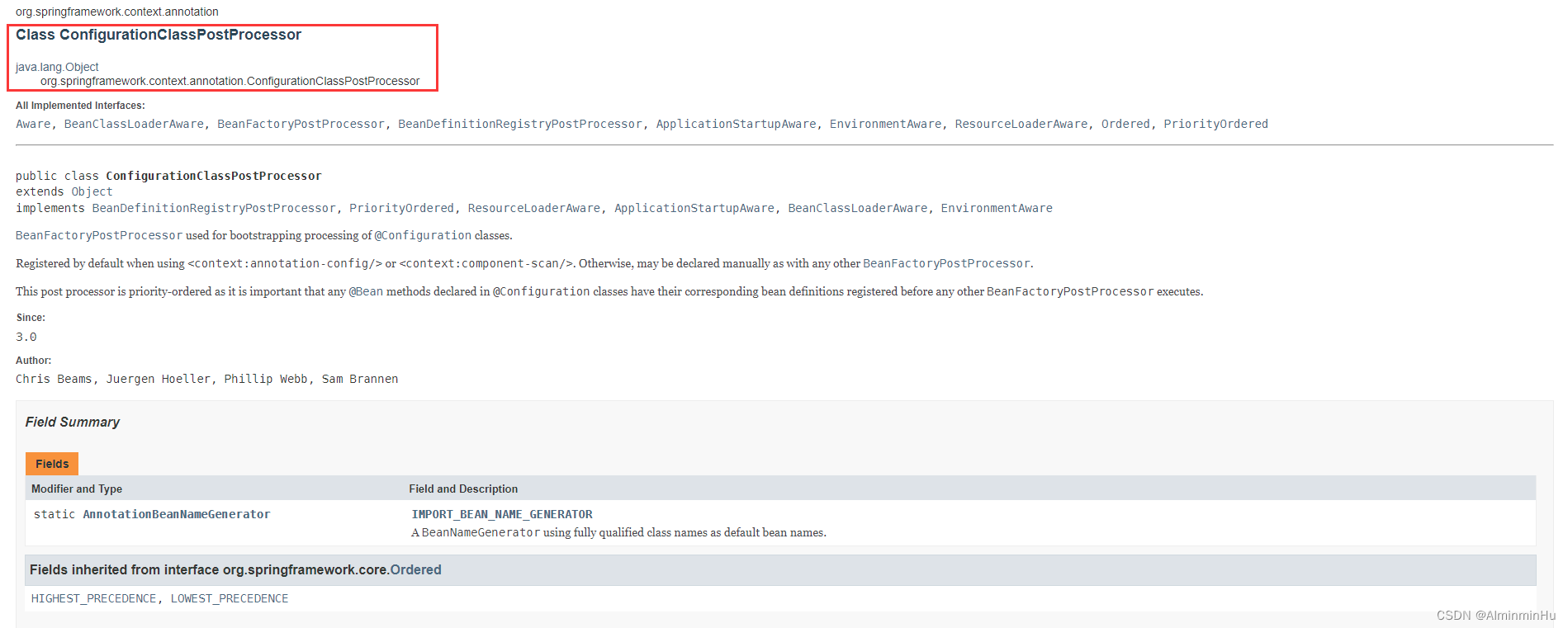This screenshot has width=1568, height=628.
Task: Open BeanClassLoaderAware in implements clause
Action: point(857,208)
